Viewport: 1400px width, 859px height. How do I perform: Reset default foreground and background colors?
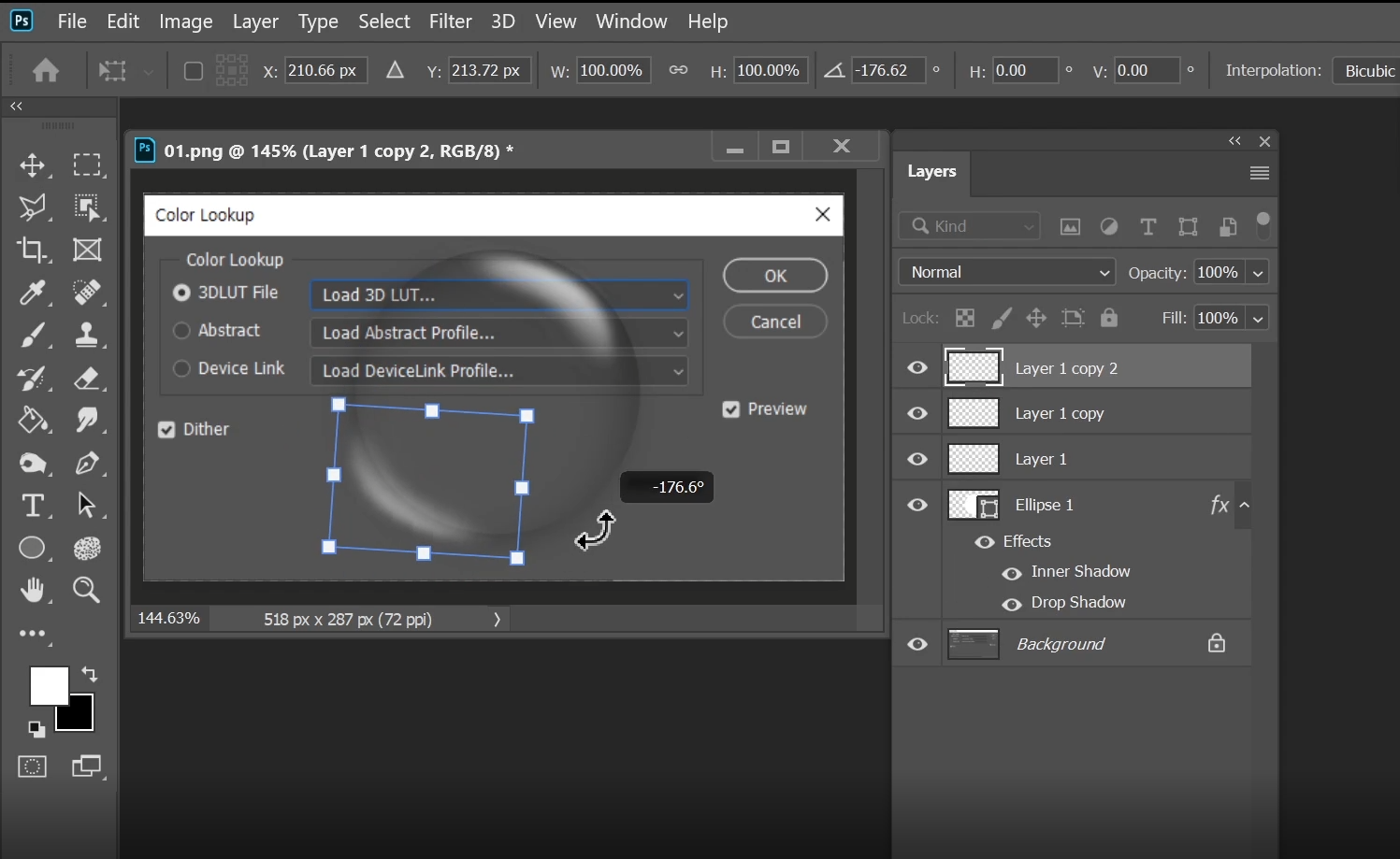36,729
